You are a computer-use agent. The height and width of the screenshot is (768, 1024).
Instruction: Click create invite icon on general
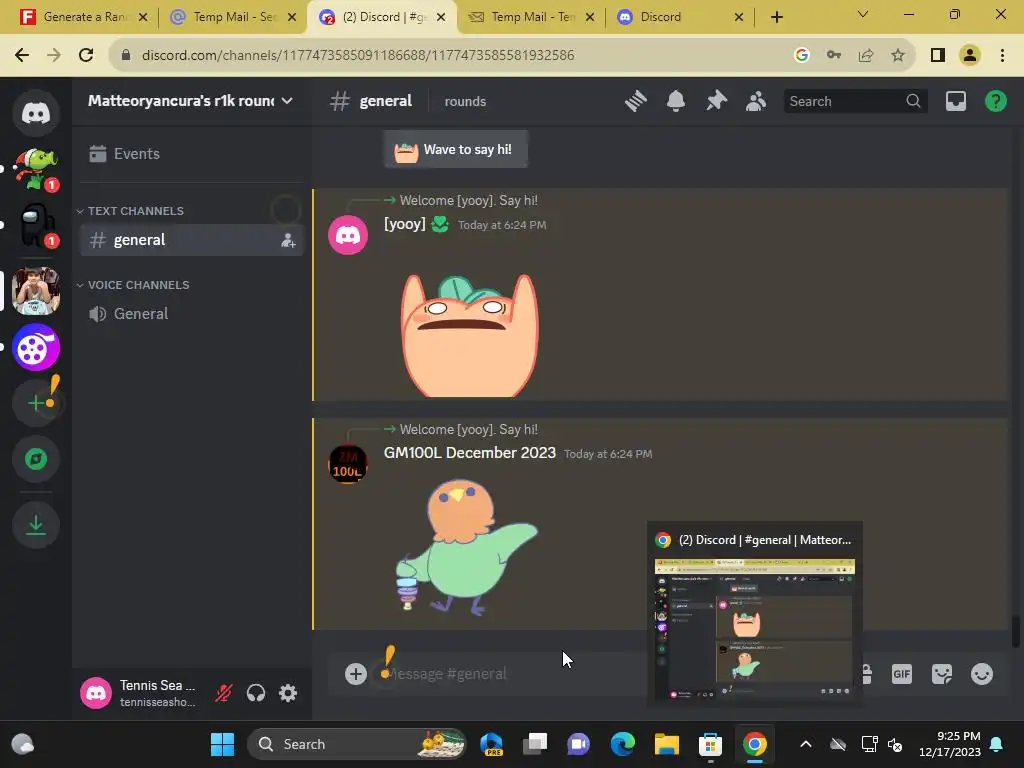point(288,240)
